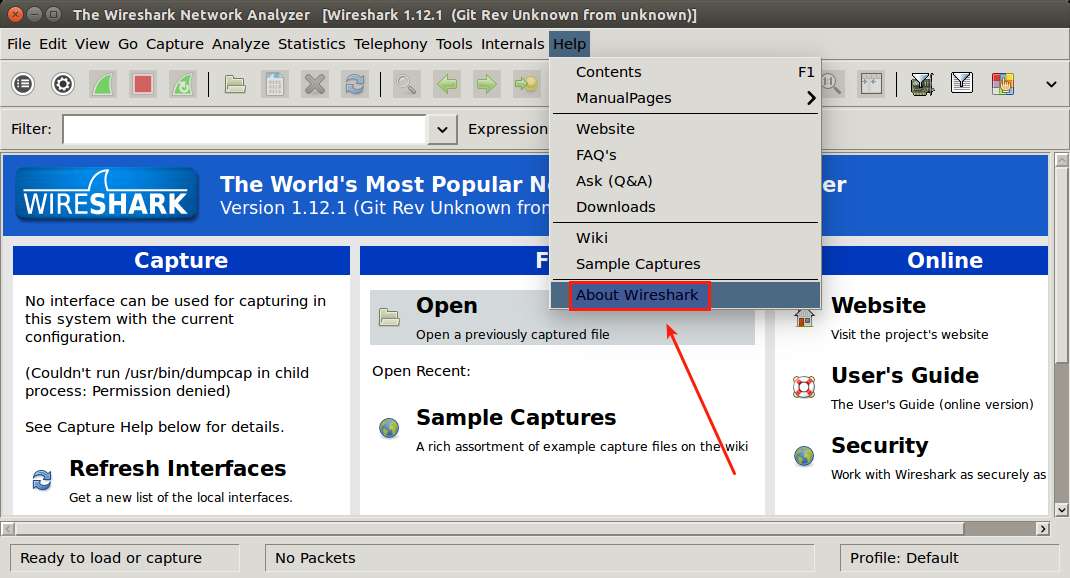1070x578 pixels.
Task: Open the Edit menu
Action: [53, 44]
